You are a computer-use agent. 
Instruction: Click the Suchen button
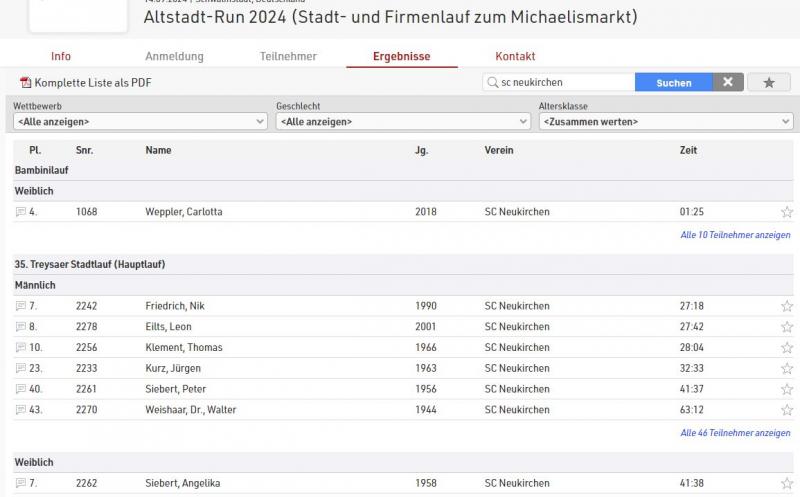point(673,82)
